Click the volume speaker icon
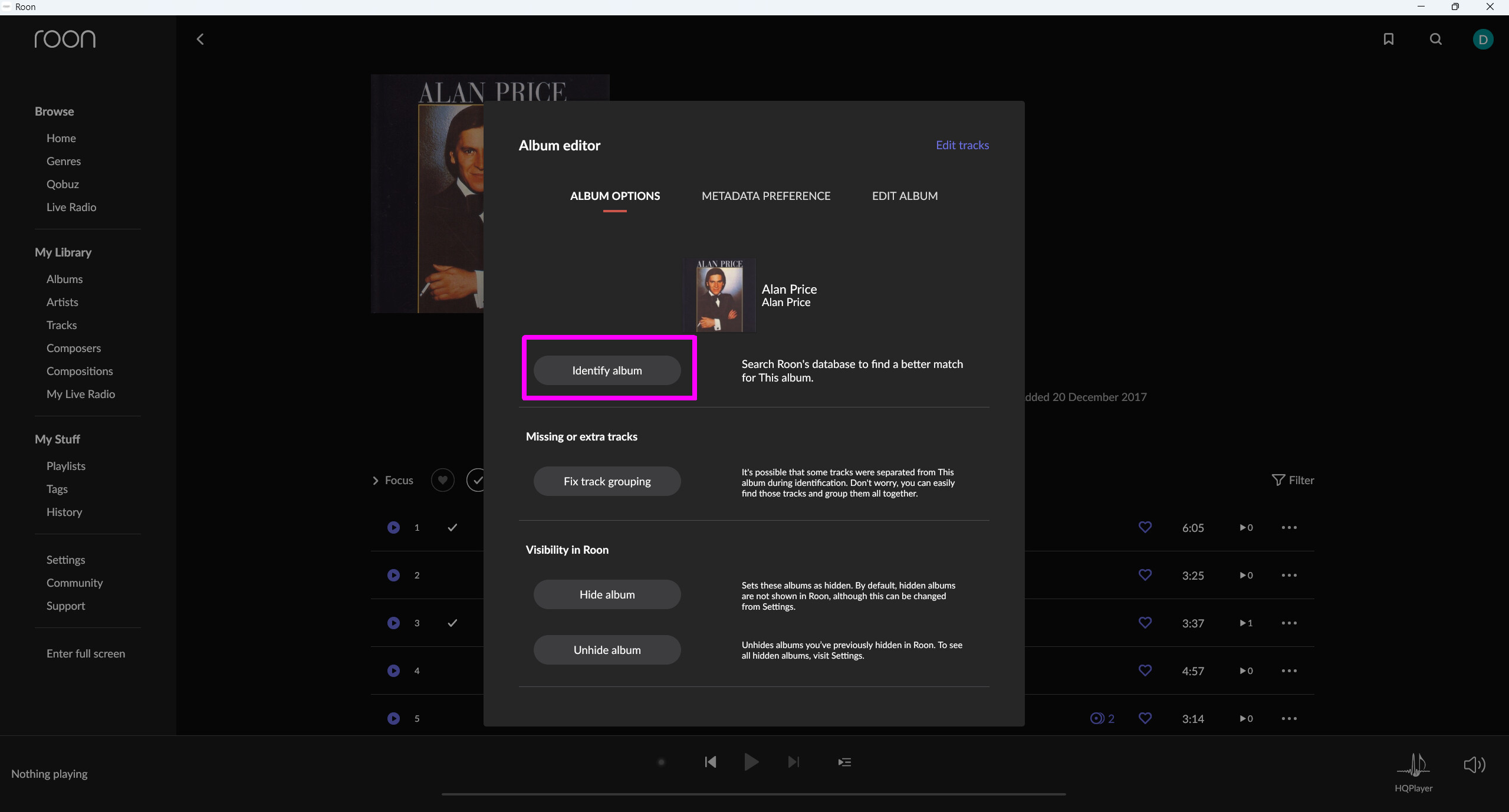Screen dimensions: 1509x812 pos(1474,765)
